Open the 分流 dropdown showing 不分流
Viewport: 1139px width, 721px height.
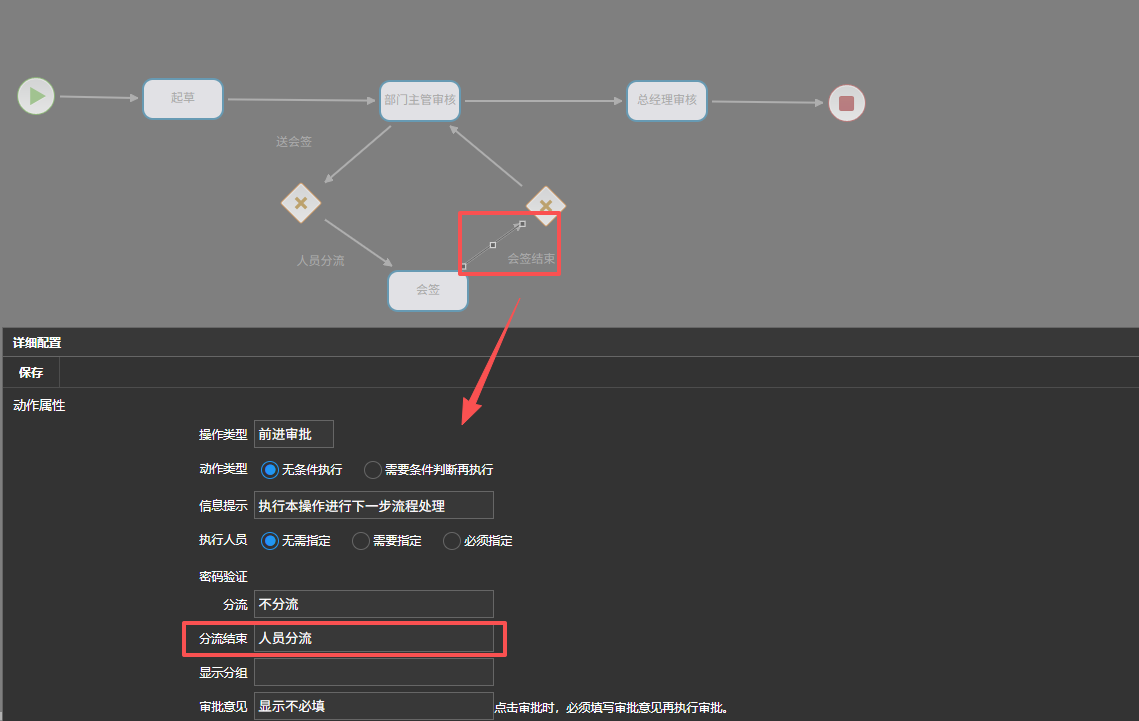pyautogui.click(x=374, y=604)
